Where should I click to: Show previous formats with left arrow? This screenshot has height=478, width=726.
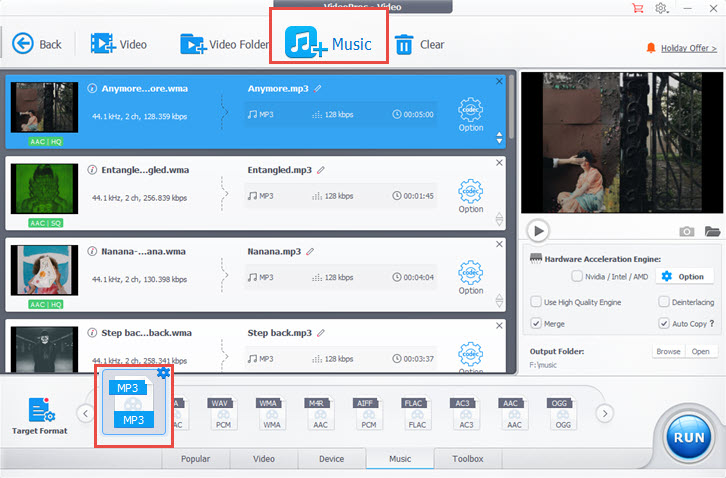tap(85, 413)
